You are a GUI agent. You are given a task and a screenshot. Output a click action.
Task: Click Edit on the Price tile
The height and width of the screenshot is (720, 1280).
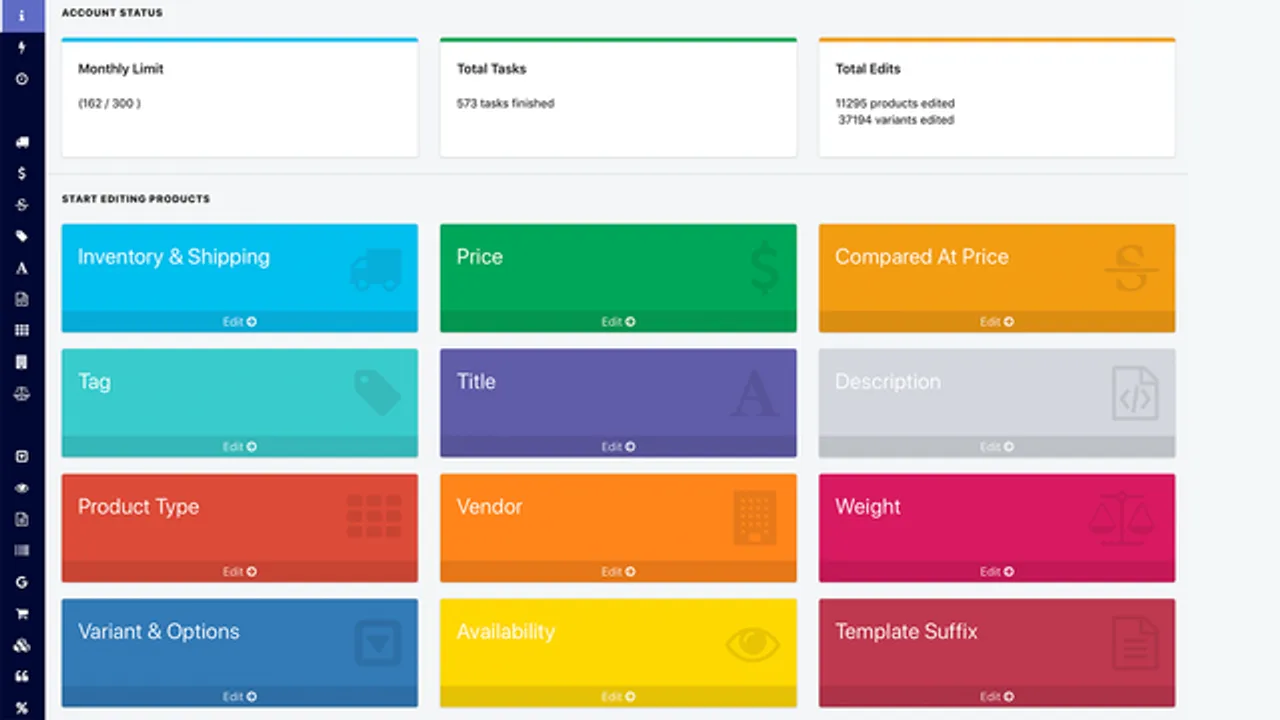[x=618, y=322]
